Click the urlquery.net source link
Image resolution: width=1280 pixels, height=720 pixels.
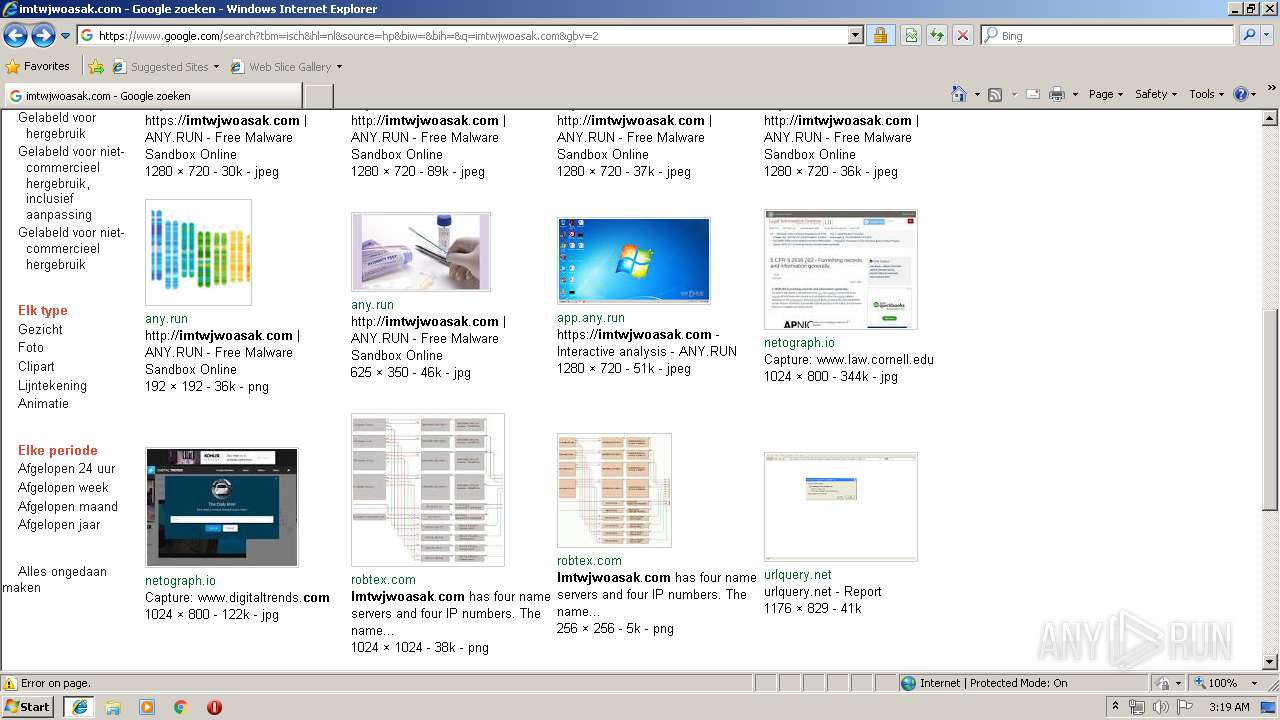(x=797, y=574)
